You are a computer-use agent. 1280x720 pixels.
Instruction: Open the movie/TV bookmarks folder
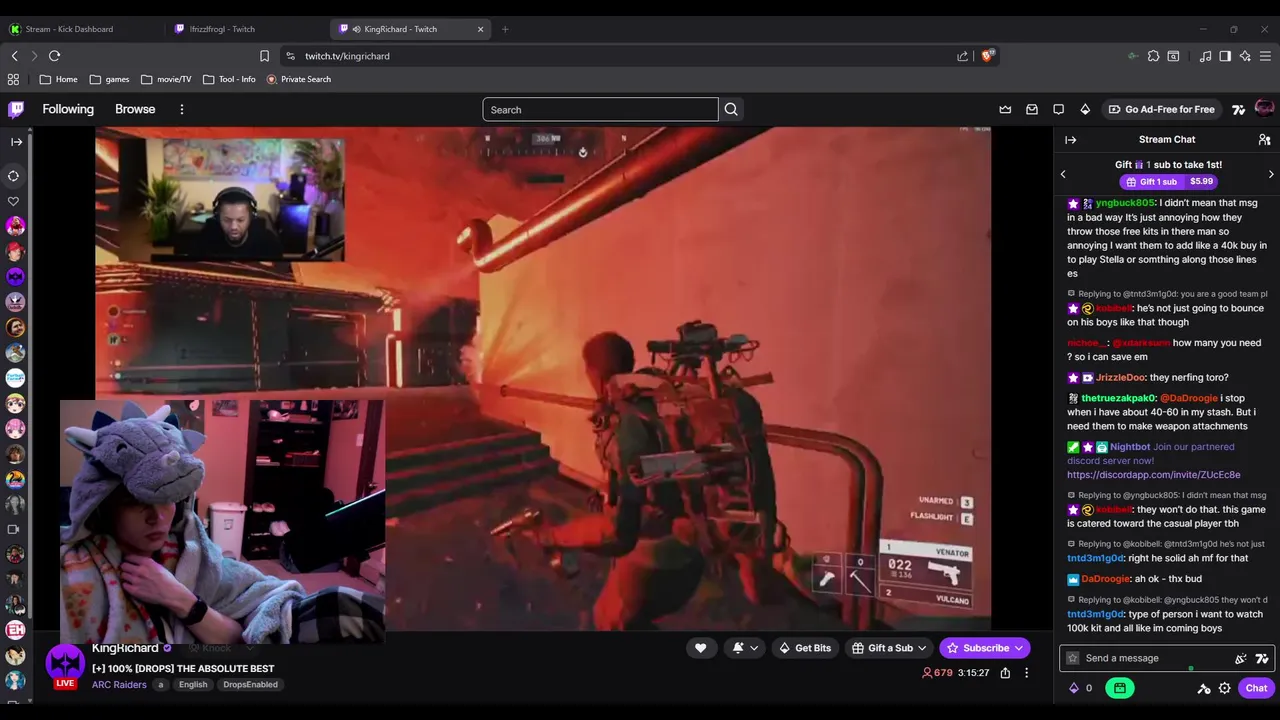coord(166,79)
